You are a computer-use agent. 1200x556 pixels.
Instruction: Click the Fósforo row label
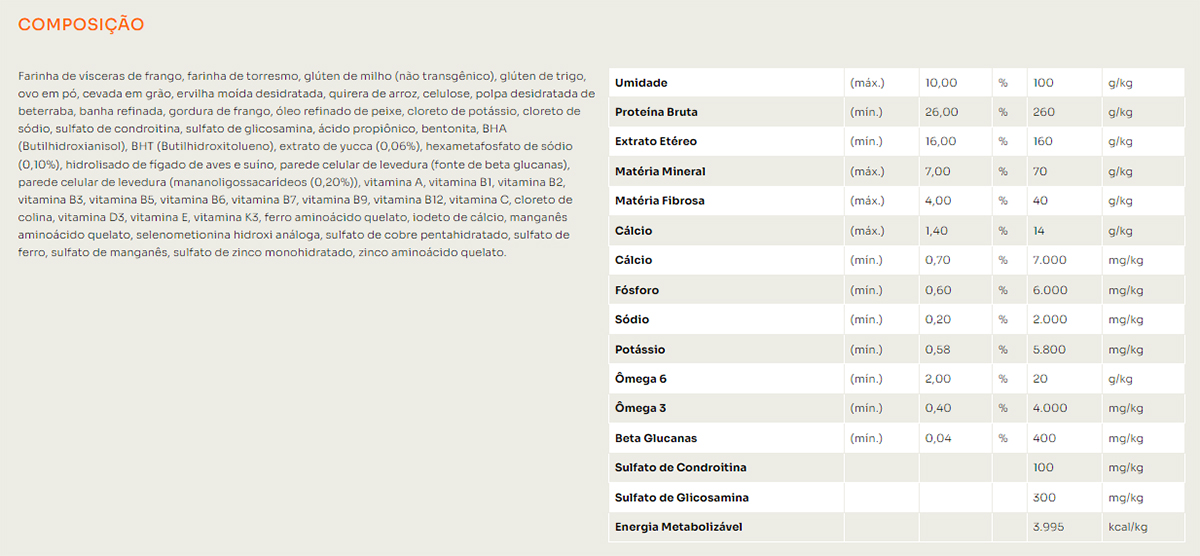click(637, 291)
